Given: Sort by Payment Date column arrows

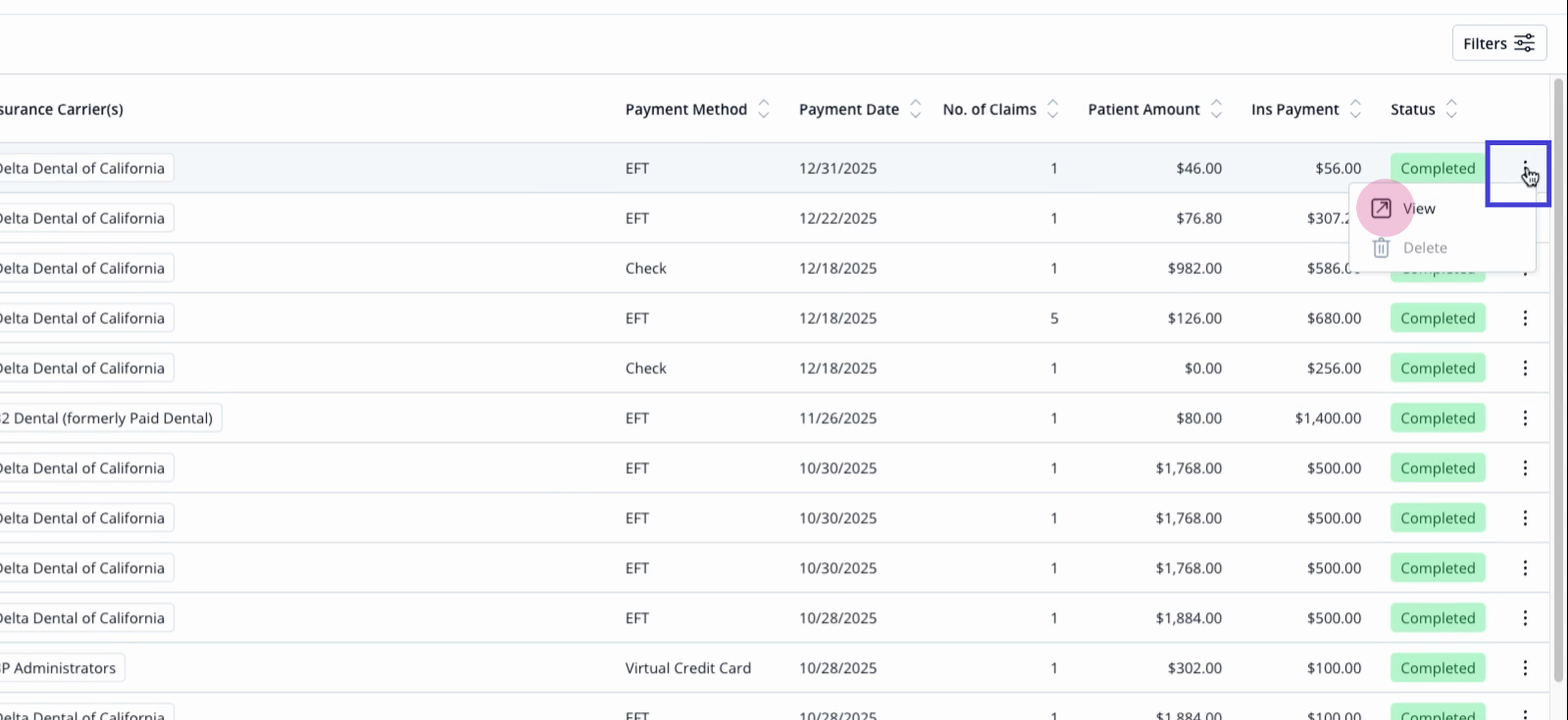Looking at the screenshot, I should coord(916,109).
